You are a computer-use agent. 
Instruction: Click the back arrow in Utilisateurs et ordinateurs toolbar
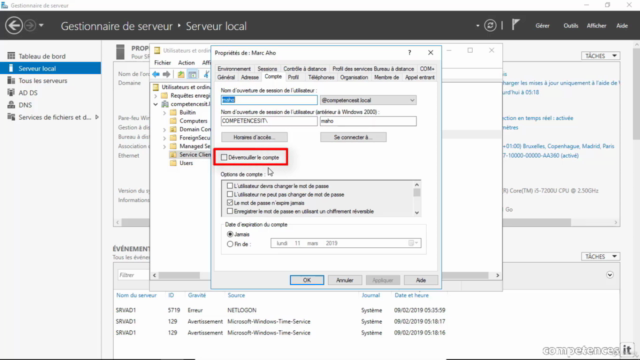tap(156, 74)
